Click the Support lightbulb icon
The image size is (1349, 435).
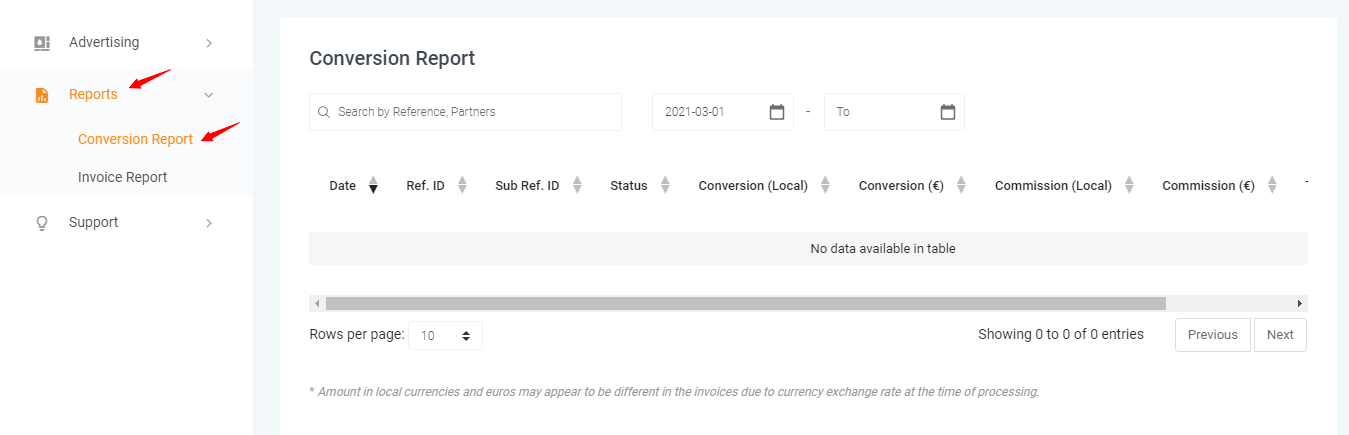[x=42, y=223]
